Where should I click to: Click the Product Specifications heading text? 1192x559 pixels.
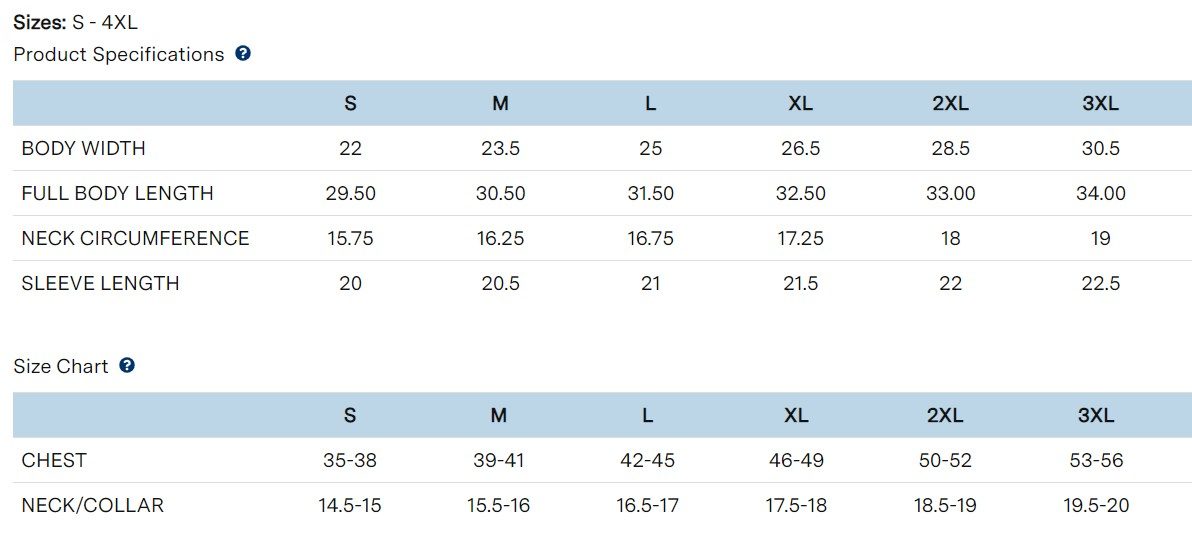119,55
